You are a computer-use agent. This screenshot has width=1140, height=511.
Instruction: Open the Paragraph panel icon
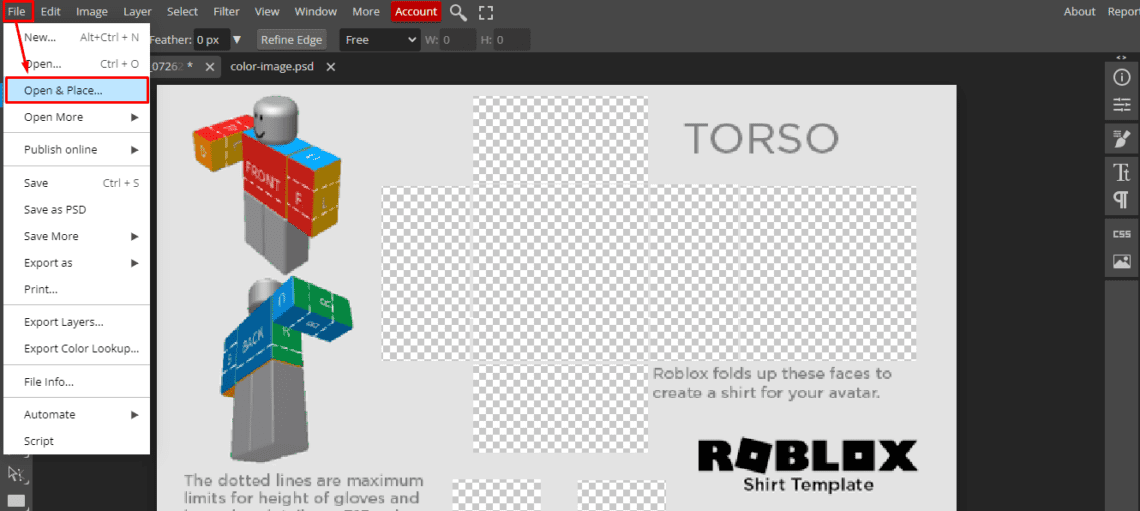click(x=1121, y=200)
